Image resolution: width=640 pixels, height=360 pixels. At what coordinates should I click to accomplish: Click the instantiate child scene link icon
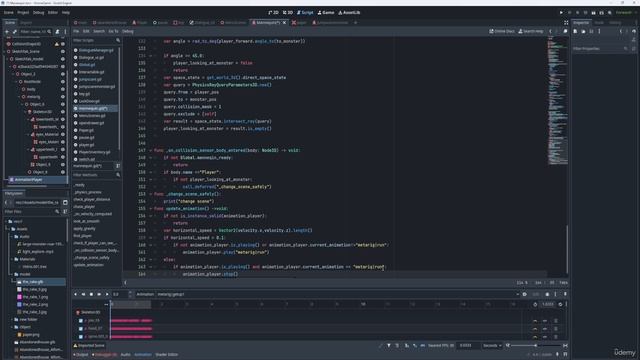(15, 31)
